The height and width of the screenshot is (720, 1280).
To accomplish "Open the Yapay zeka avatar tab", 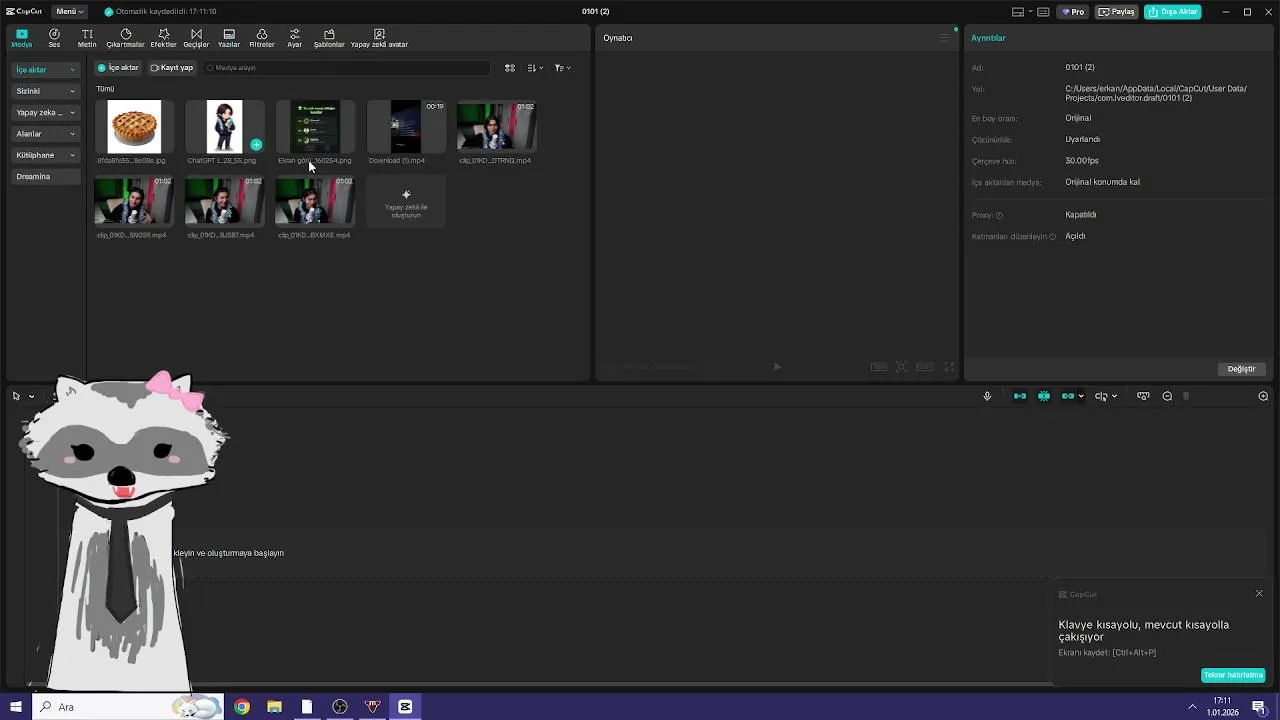I will [x=379, y=38].
